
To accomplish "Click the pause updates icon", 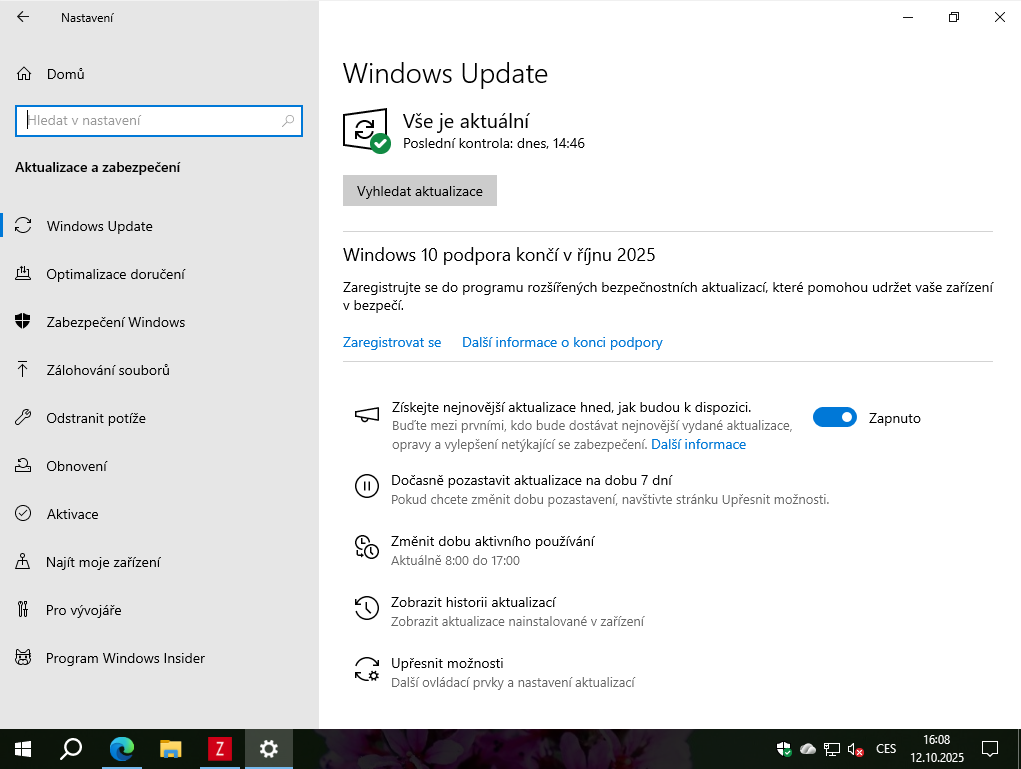I will point(367,487).
